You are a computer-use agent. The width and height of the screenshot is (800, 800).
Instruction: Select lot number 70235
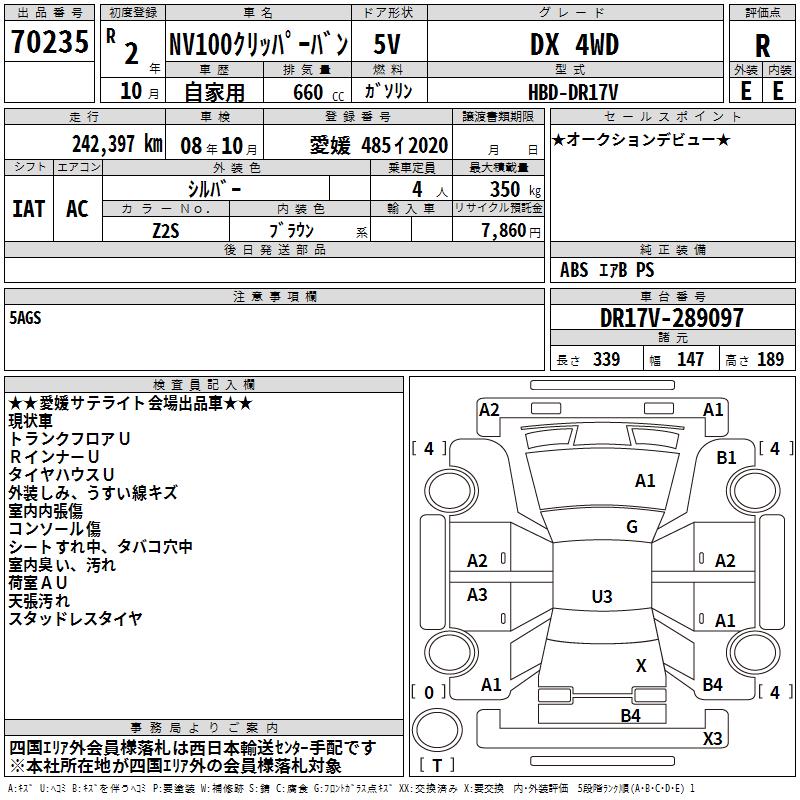(49, 43)
